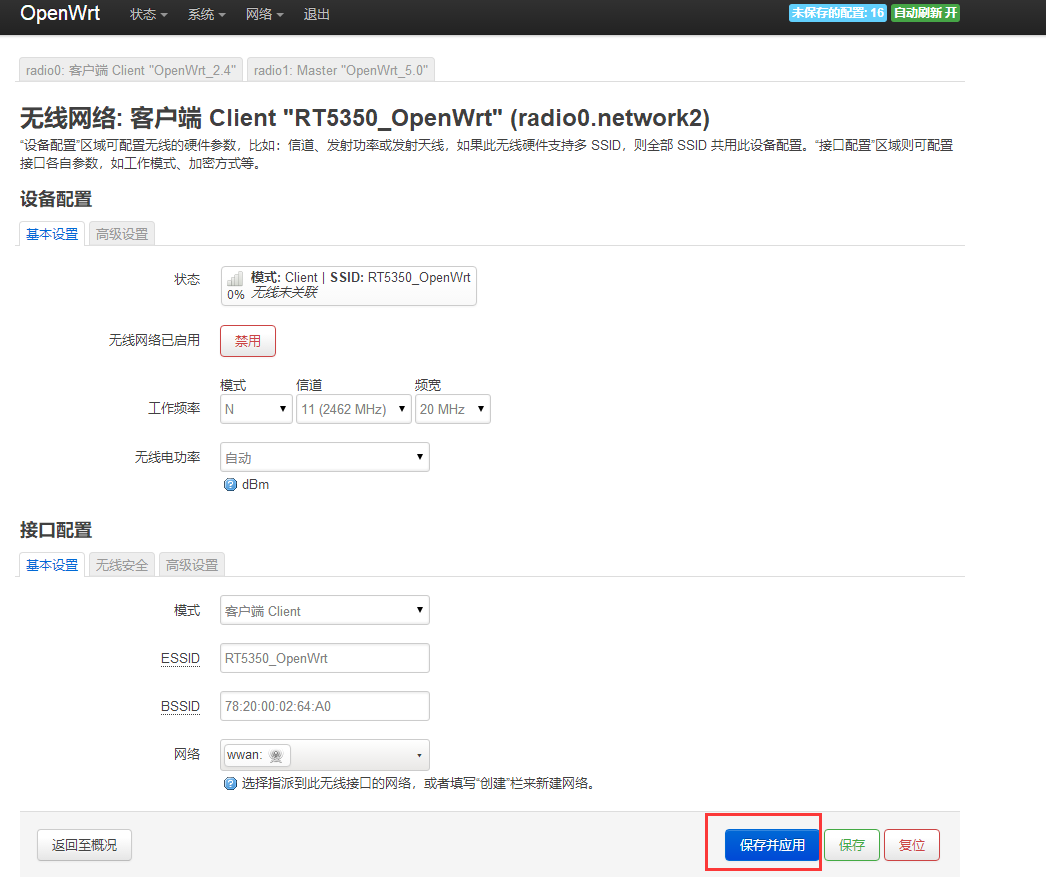Open the 系统 menu

206,15
